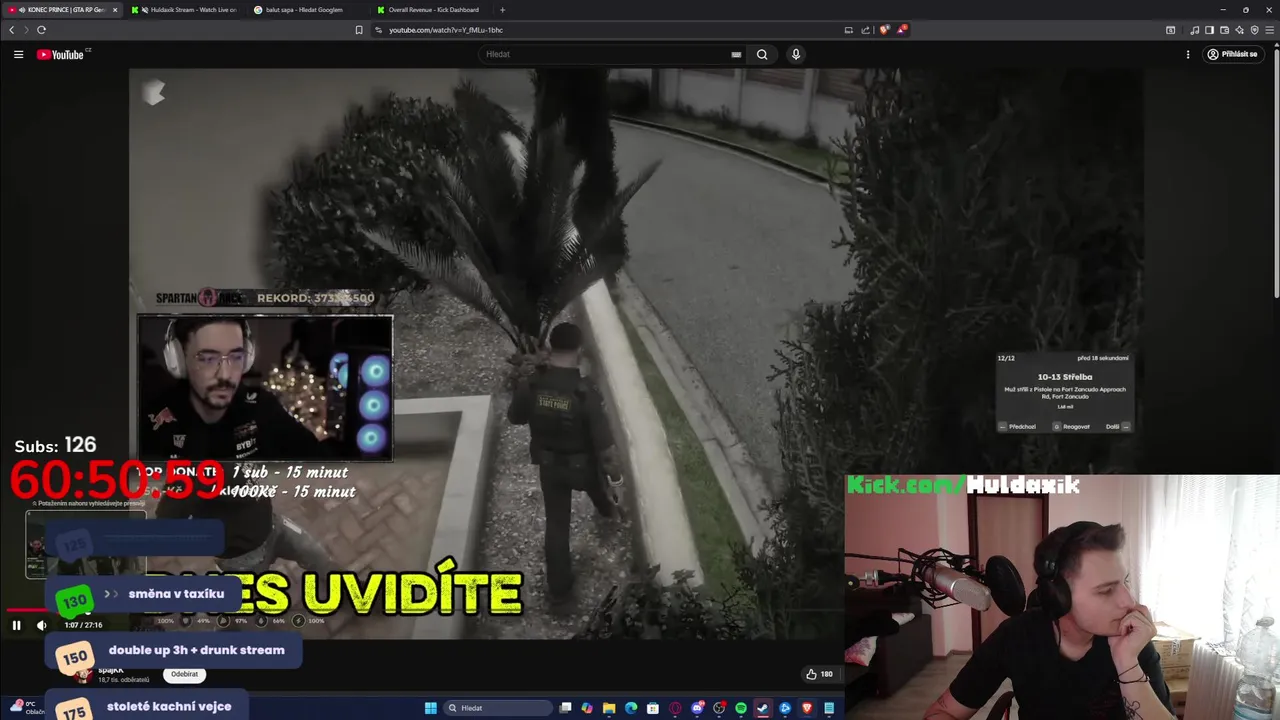Open Spotify from the taskbar

point(741,708)
